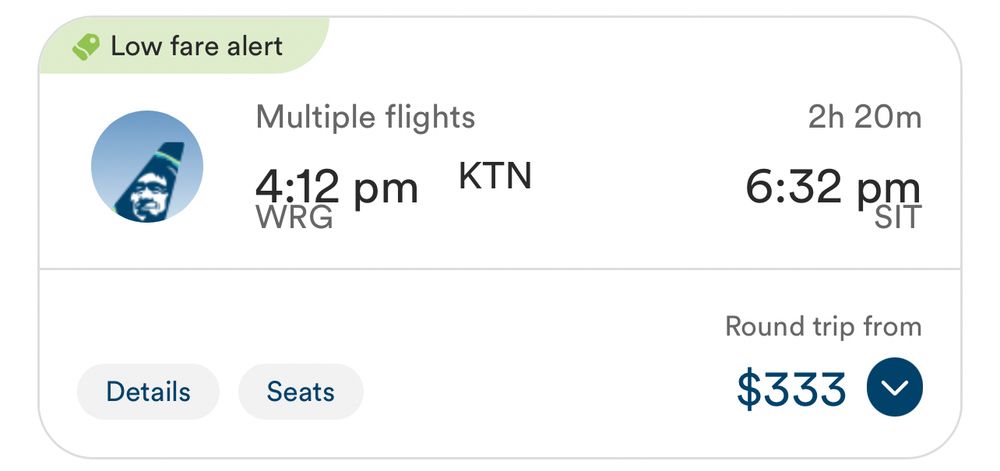Viewport: 1000px width, 471px height.
Task: Expand fare options with the chevron button
Action: point(894,387)
